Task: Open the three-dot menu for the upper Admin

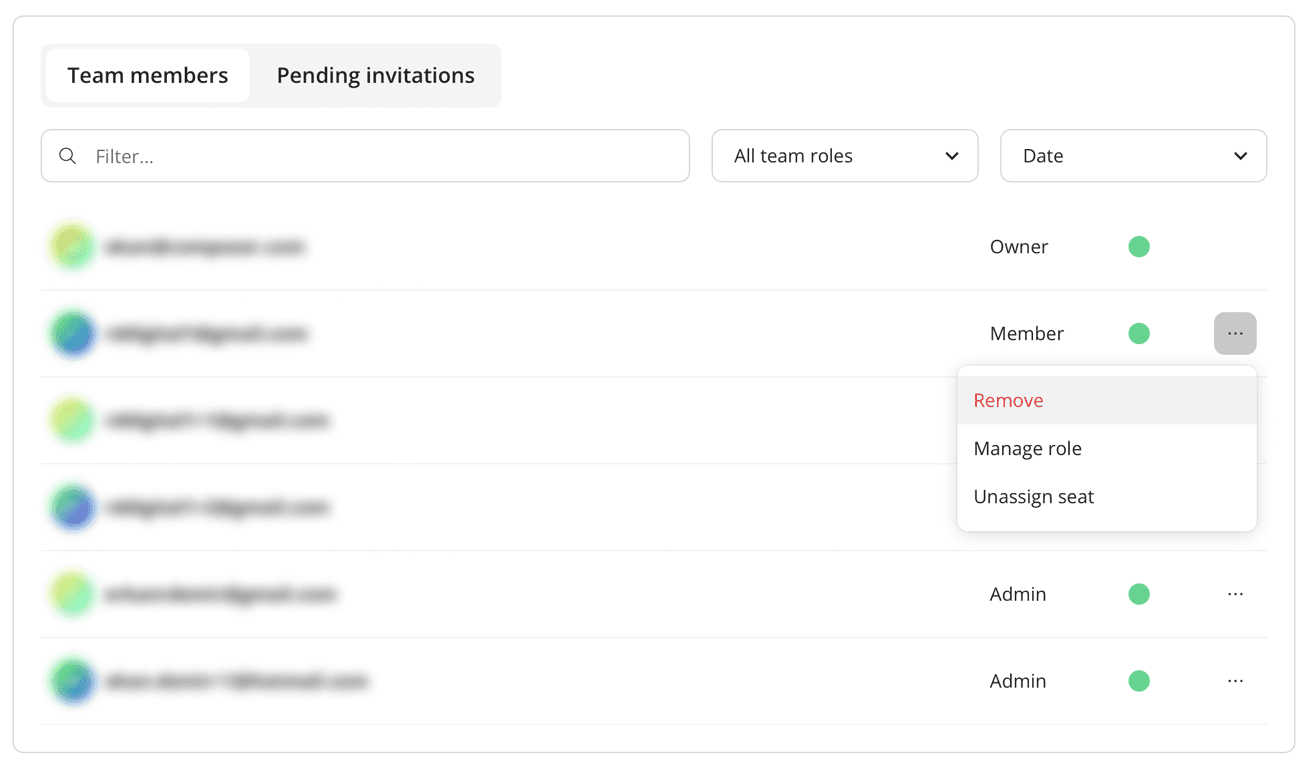Action: (x=1235, y=594)
